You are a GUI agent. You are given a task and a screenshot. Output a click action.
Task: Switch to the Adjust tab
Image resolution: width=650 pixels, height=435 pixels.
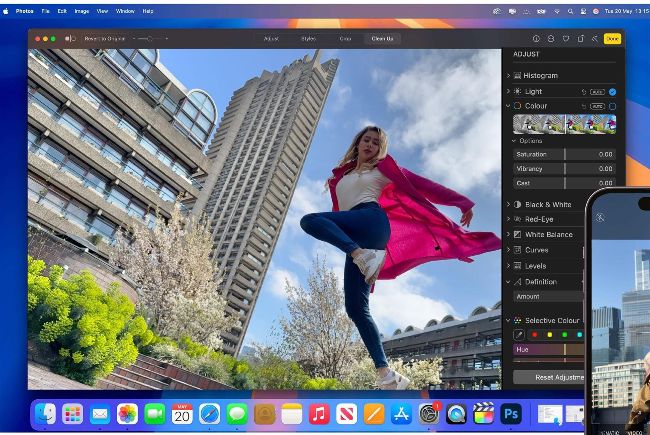[x=272, y=39]
